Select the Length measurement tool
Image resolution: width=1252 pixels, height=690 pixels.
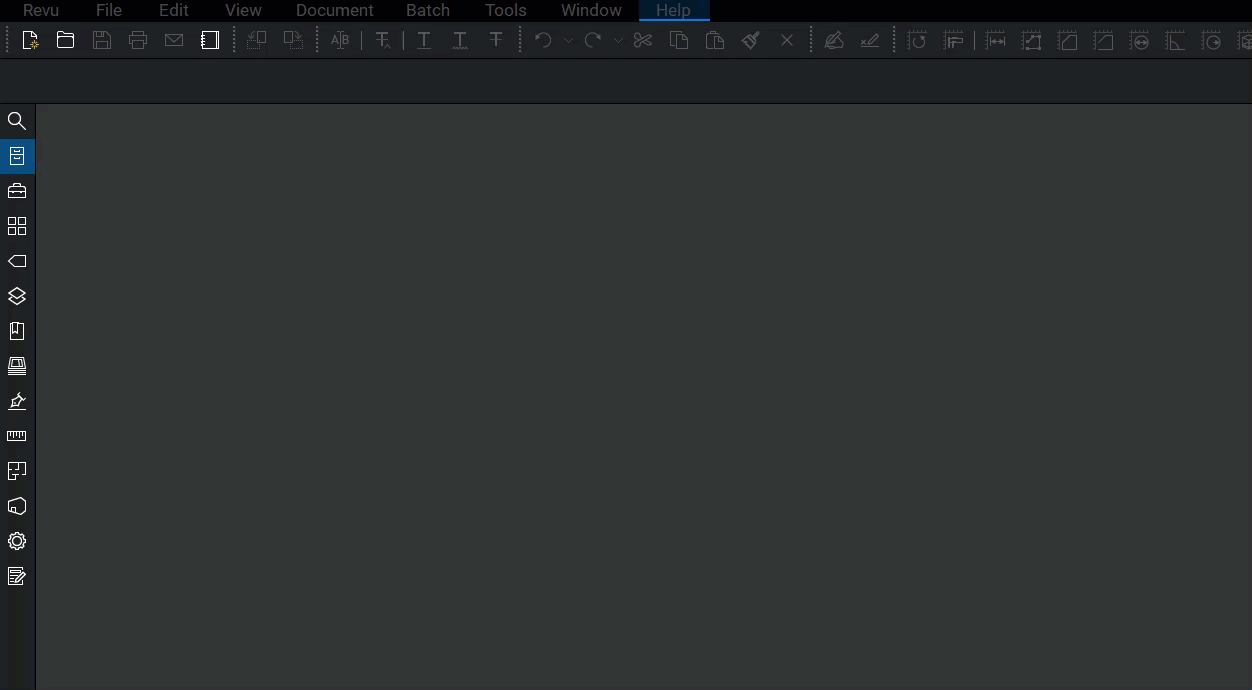tap(995, 41)
